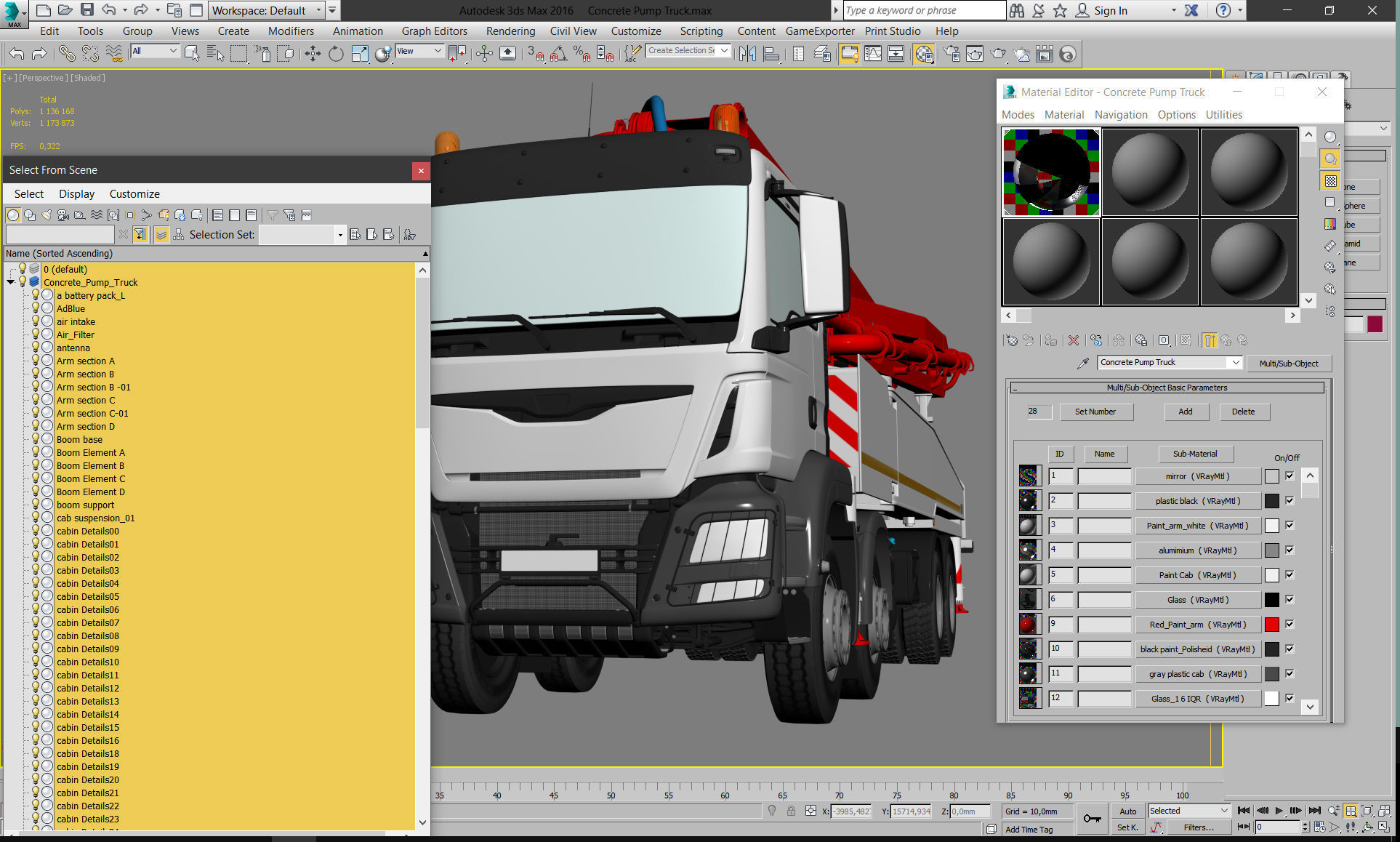Collapse Multi/Sub-Object Basic Parameters rollout
1400x842 pixels.
(x=1167, y=388)
